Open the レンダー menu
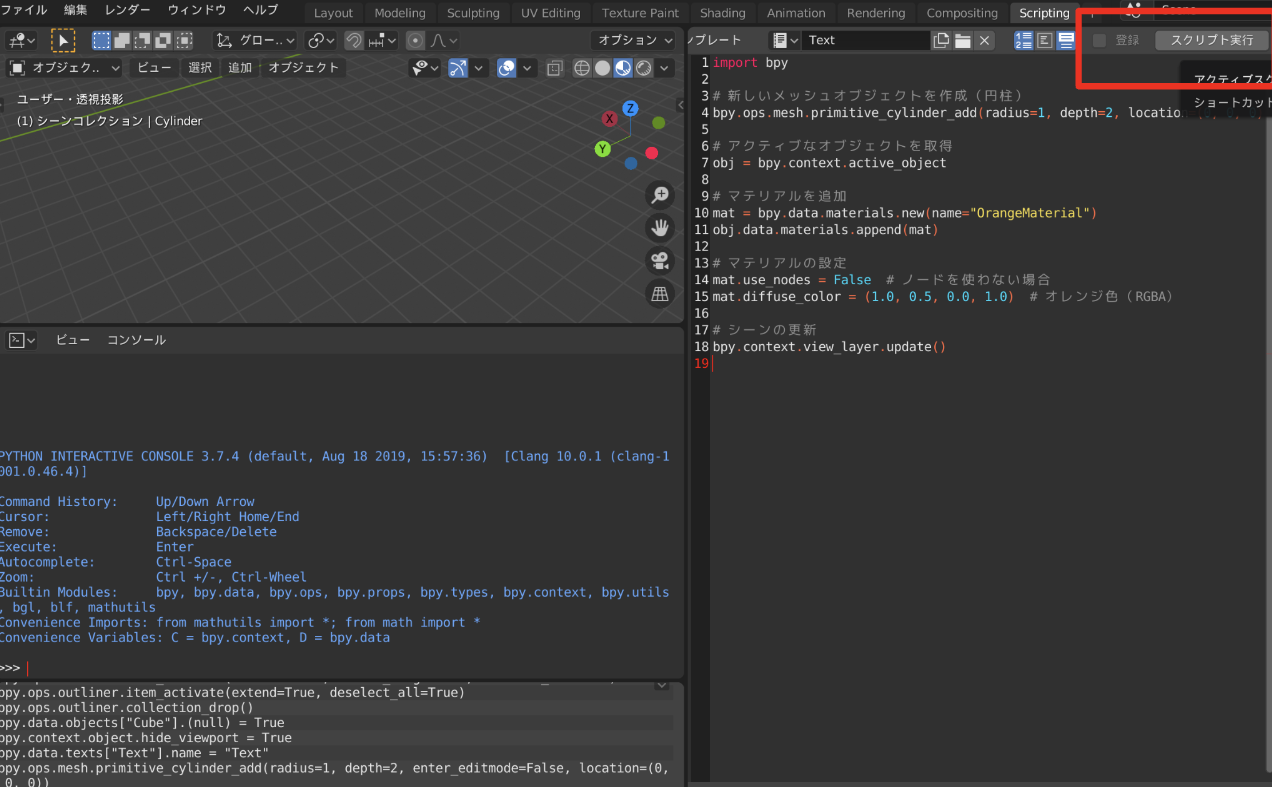 point(127,10)
